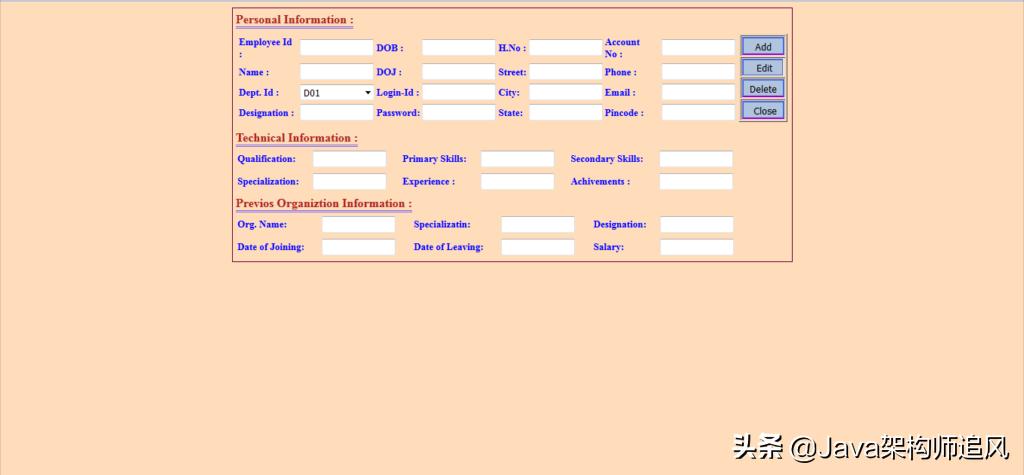Click the 'Login-Id :' label text
Viewport: 1024px width, 475px height.
coord(398,93)
